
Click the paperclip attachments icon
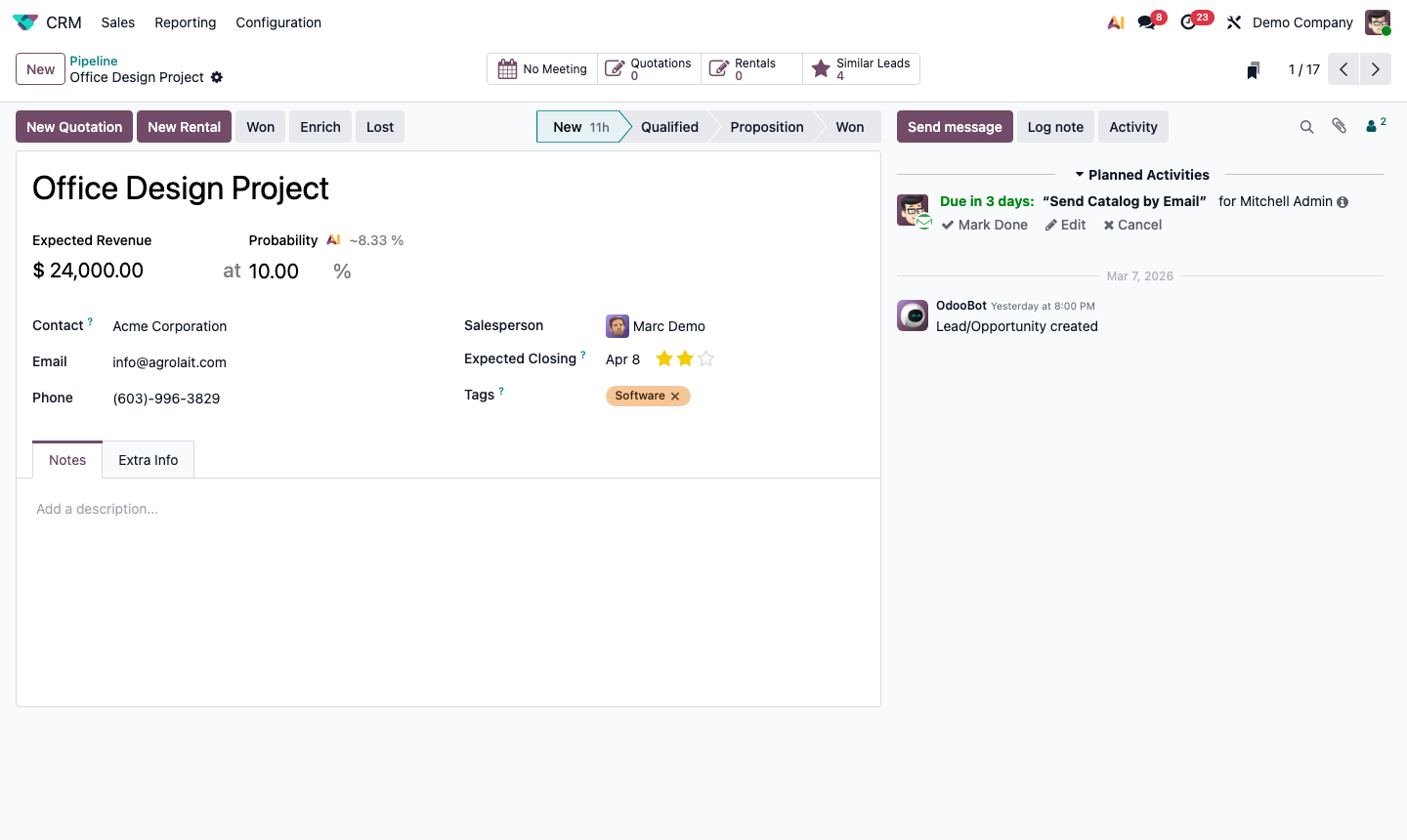1340,126
